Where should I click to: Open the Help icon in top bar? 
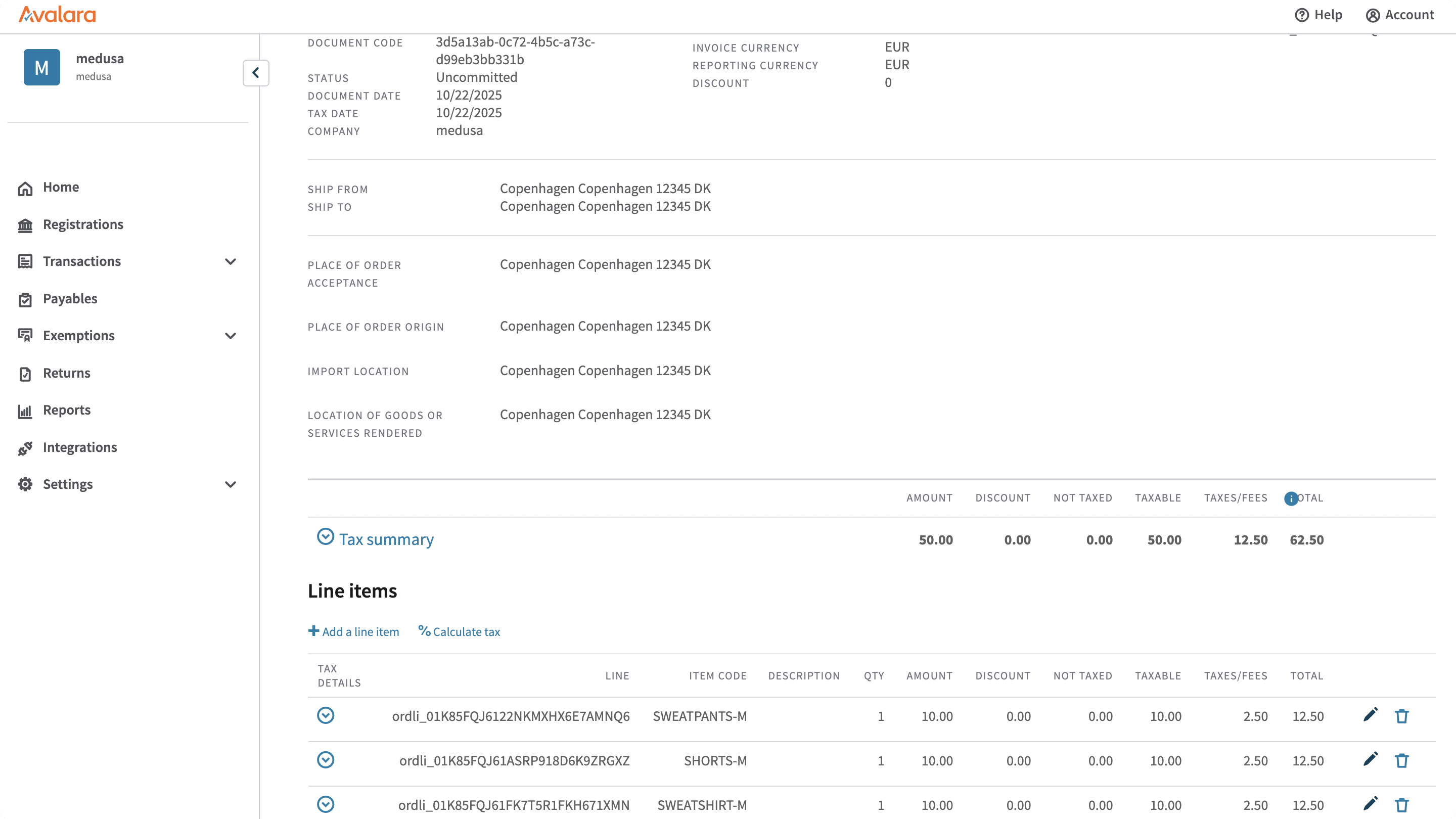pyautogui.click(x=1301, y=15)
